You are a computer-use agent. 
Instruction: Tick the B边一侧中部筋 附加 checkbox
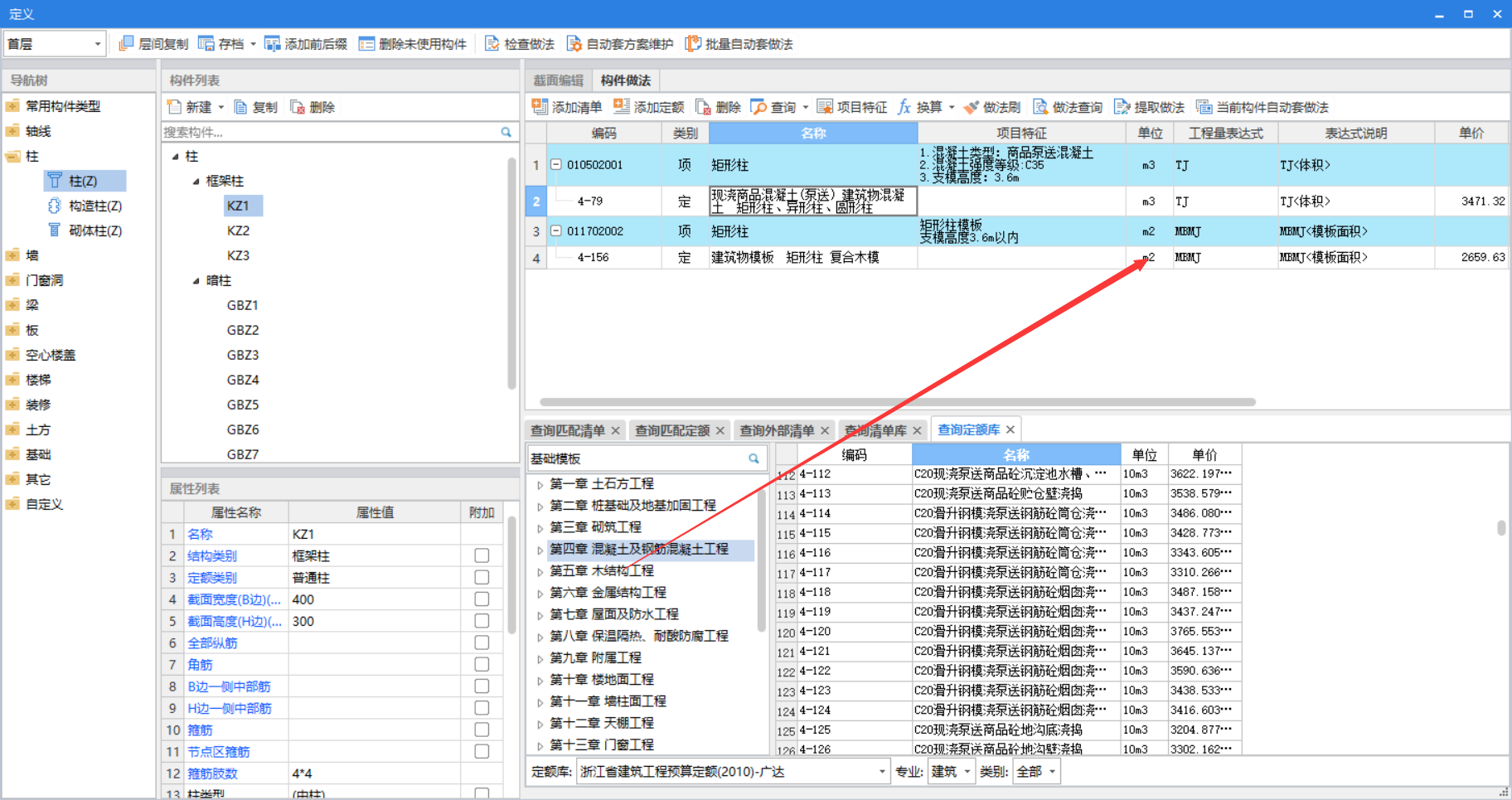[x=482, y=686]
